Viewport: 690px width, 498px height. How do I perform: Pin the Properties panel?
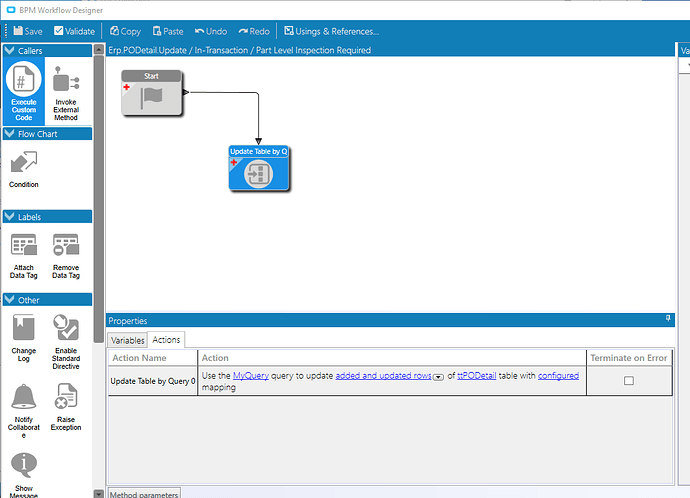point(668,318)
